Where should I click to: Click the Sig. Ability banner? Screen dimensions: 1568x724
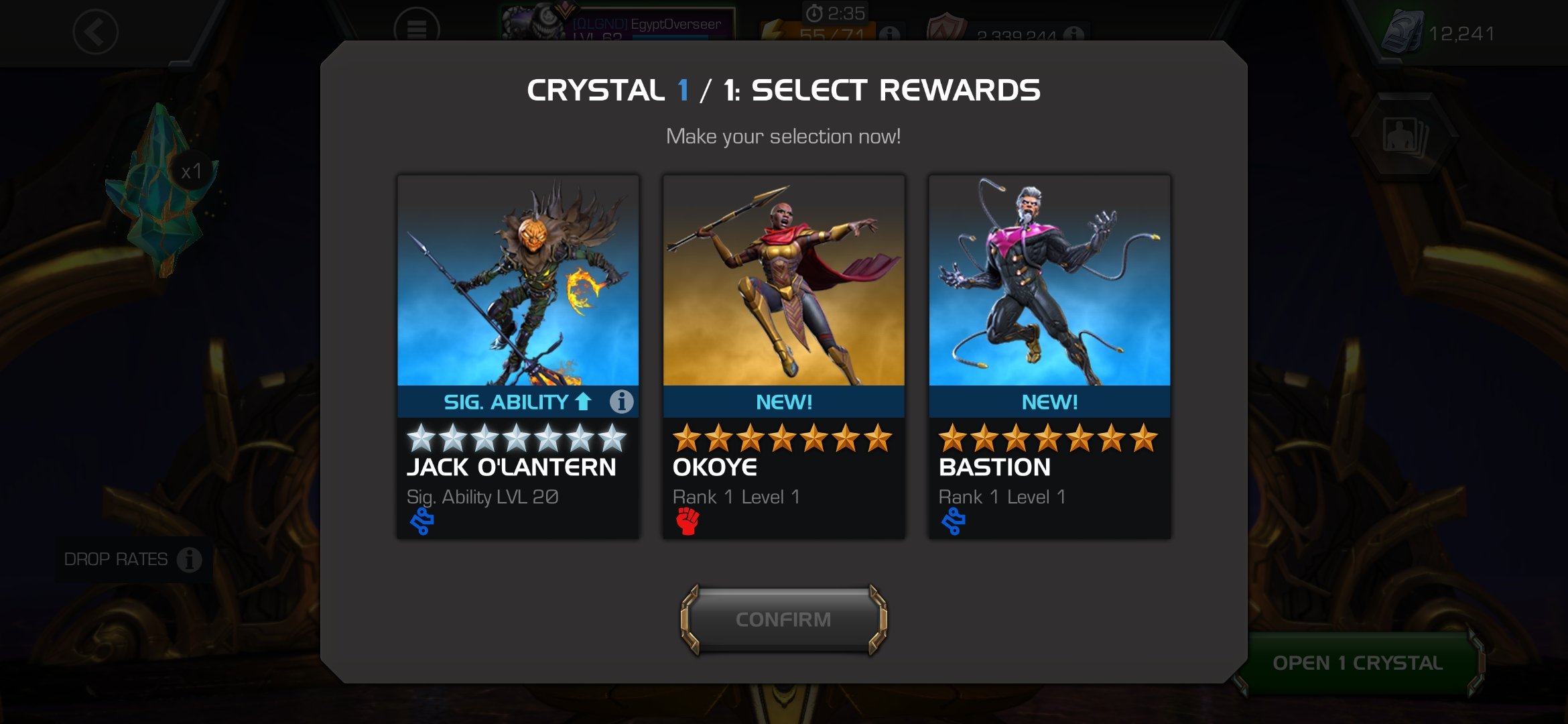pos(518,402)
